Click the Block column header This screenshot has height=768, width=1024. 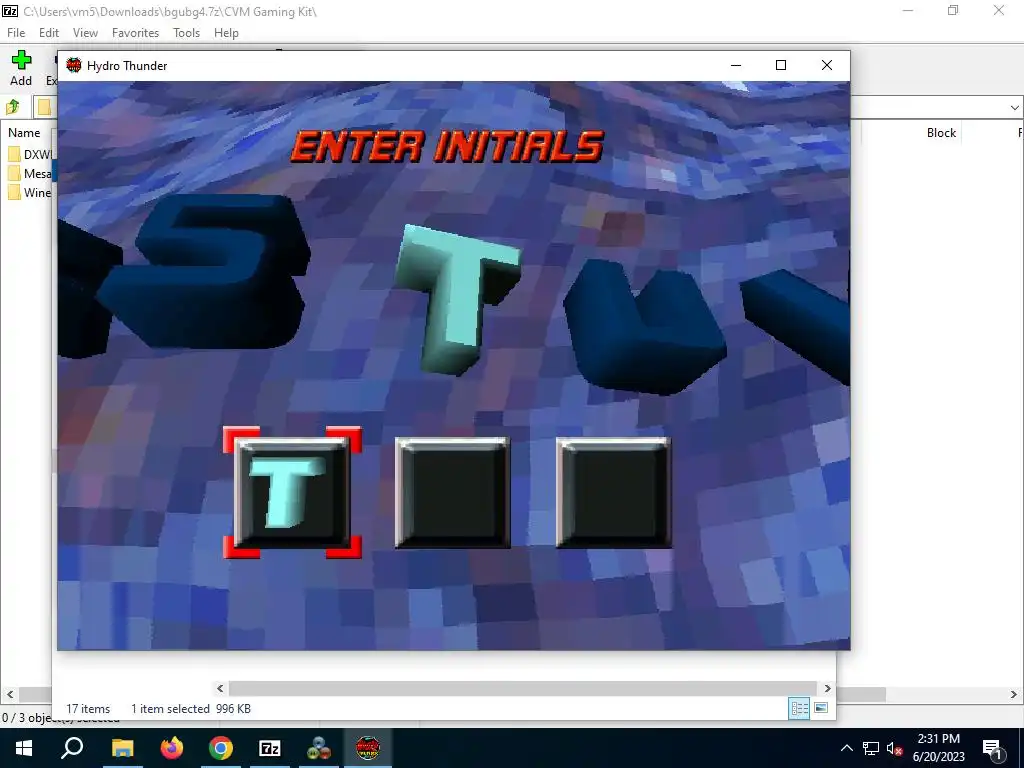(x=941, y=133)
